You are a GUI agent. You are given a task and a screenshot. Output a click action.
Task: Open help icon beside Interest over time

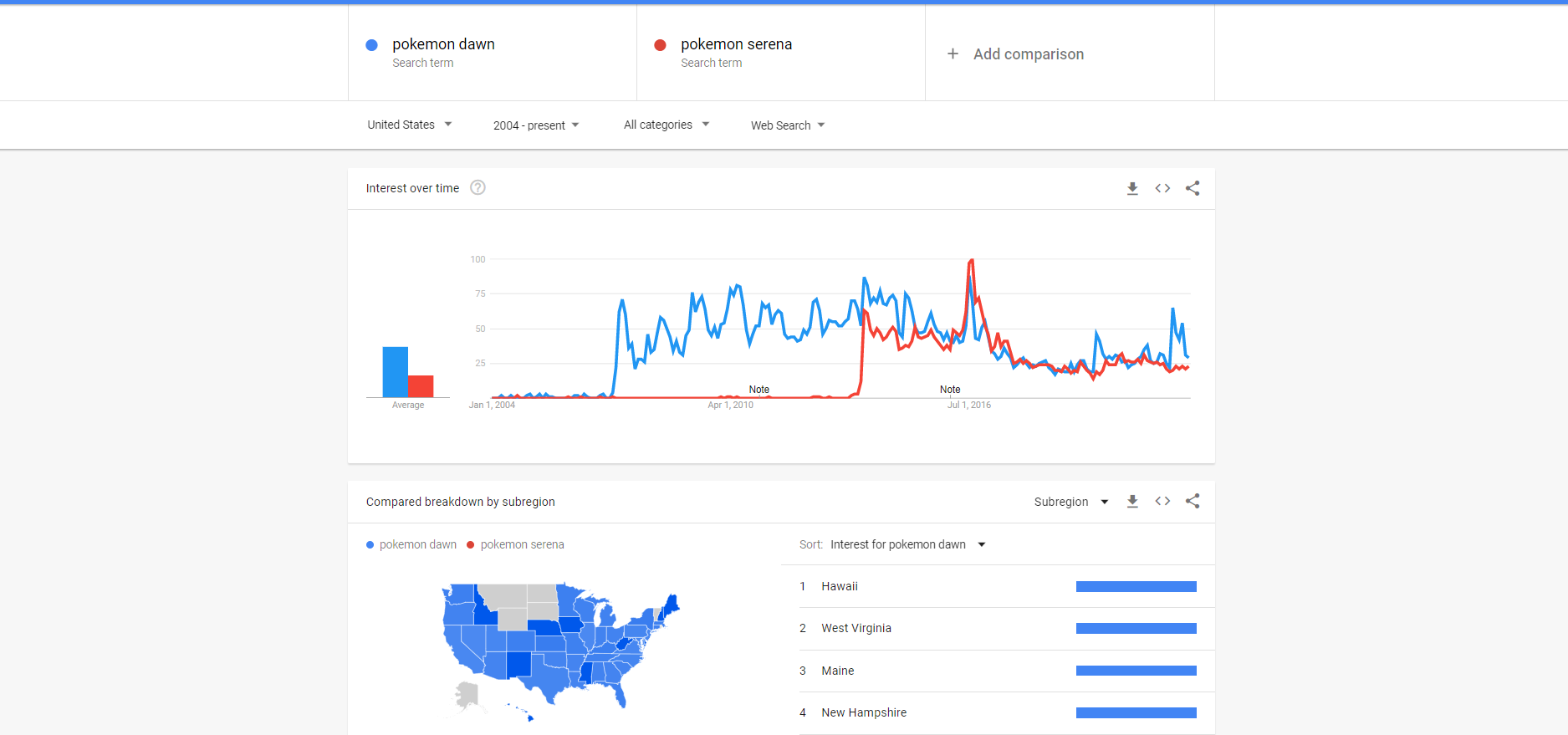click(478, 188)
